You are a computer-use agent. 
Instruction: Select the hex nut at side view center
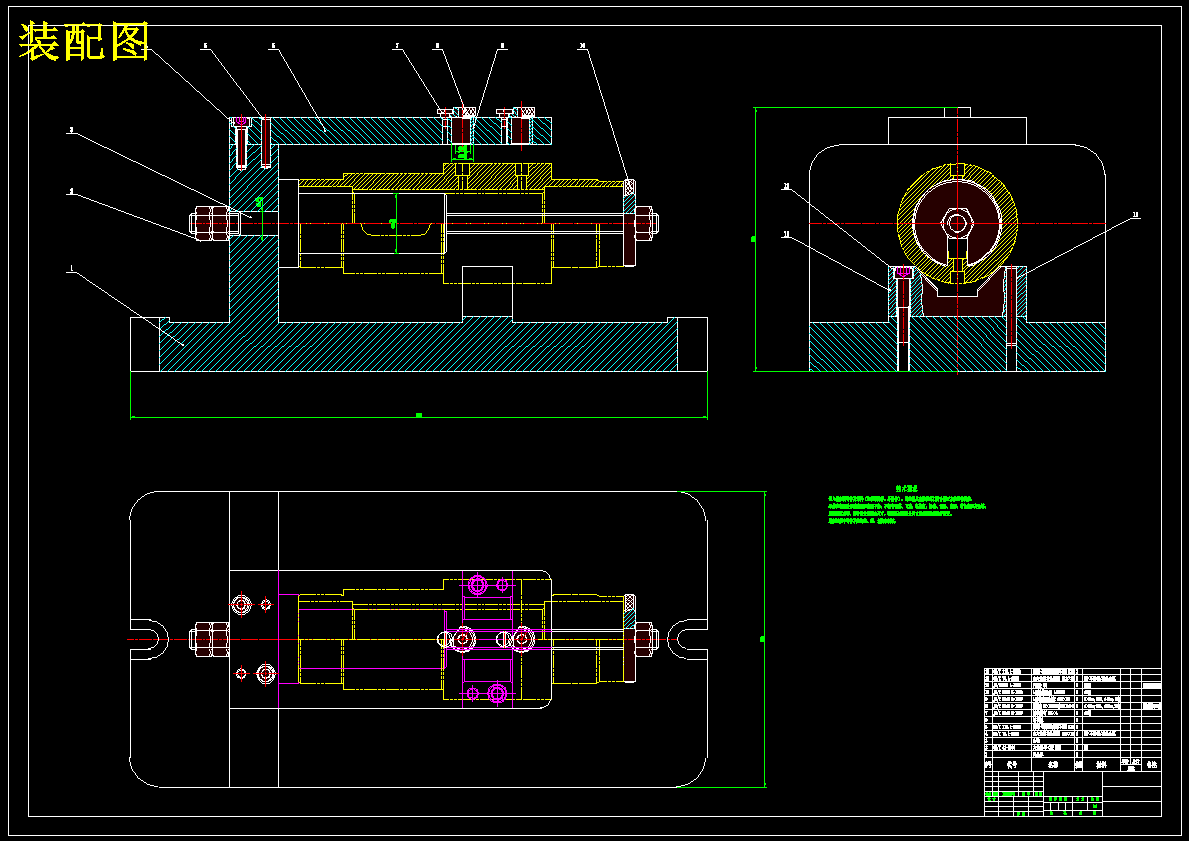point(957,223)
